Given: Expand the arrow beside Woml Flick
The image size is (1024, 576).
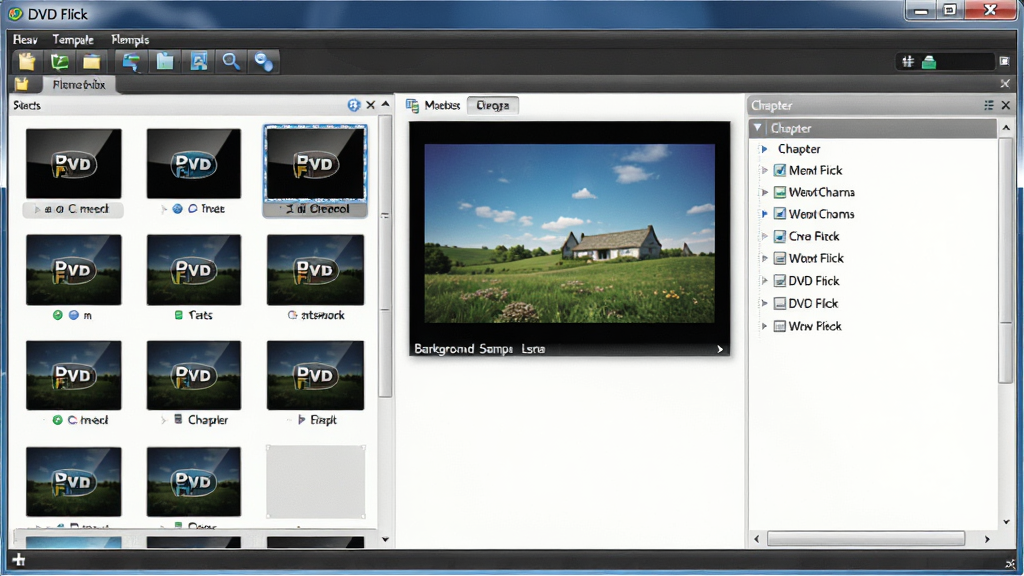Looking at the screenshot, I should [765, 259].
